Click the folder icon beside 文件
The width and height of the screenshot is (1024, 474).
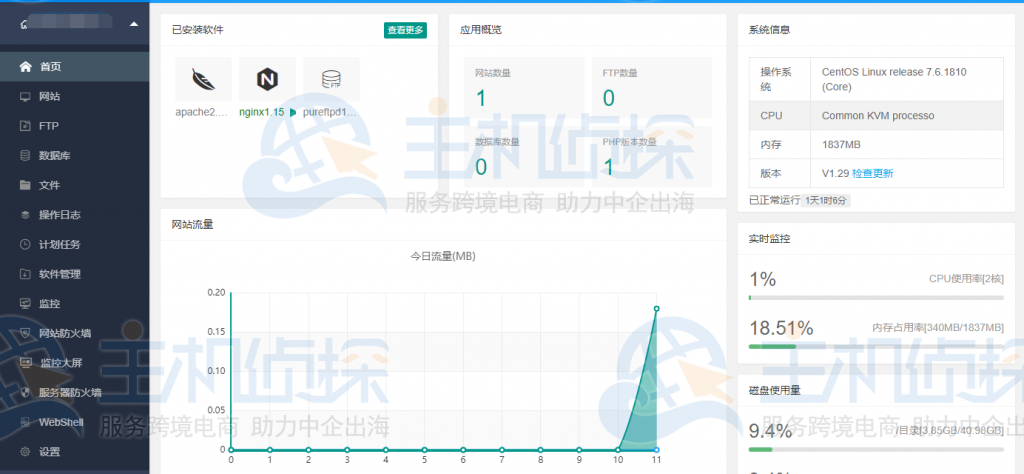(25, 185)
